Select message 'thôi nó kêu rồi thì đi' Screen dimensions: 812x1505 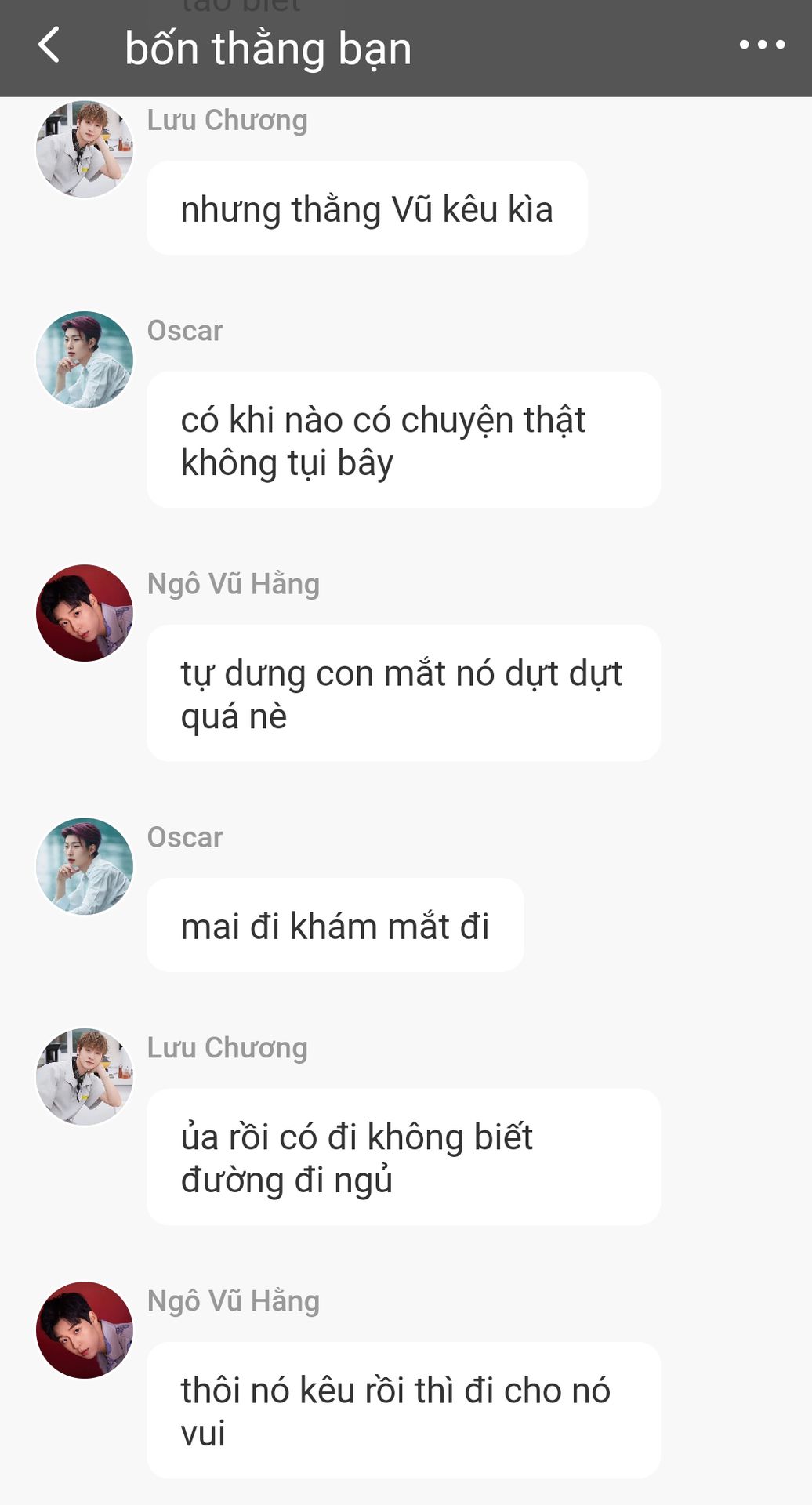point(404,1410)
